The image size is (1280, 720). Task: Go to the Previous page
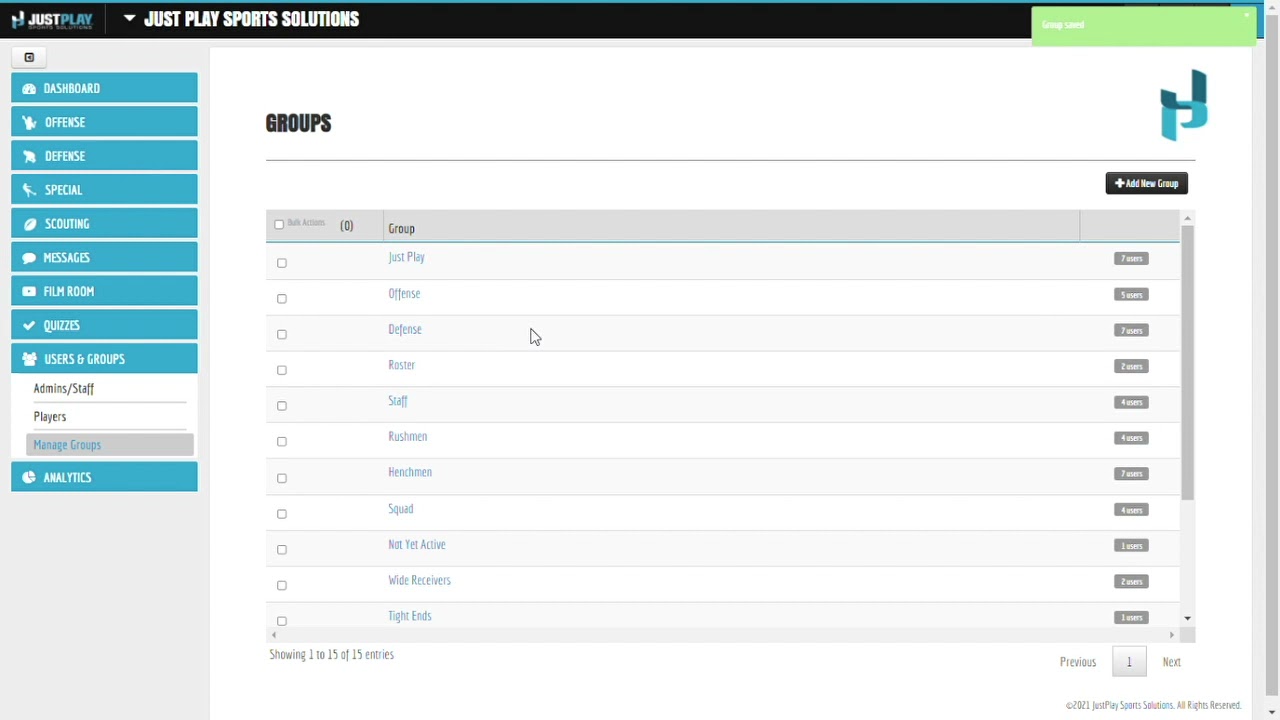pyautogui.click(x=1078, y=662)
